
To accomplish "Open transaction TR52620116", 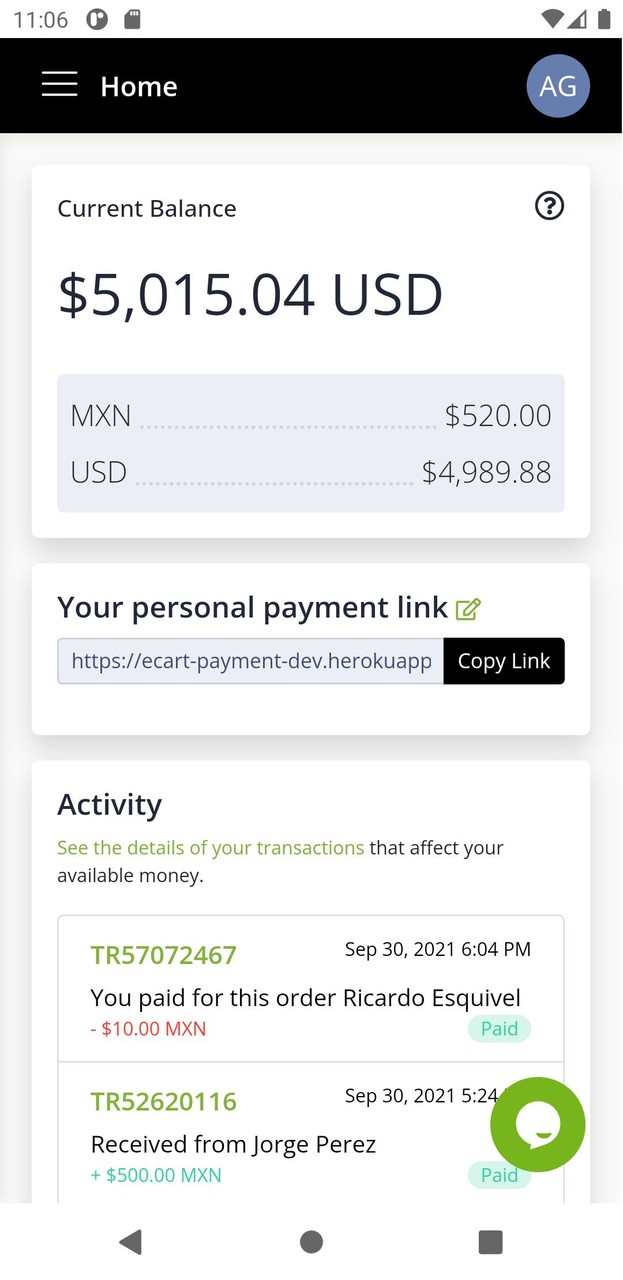I will [x=164, y=1101].
